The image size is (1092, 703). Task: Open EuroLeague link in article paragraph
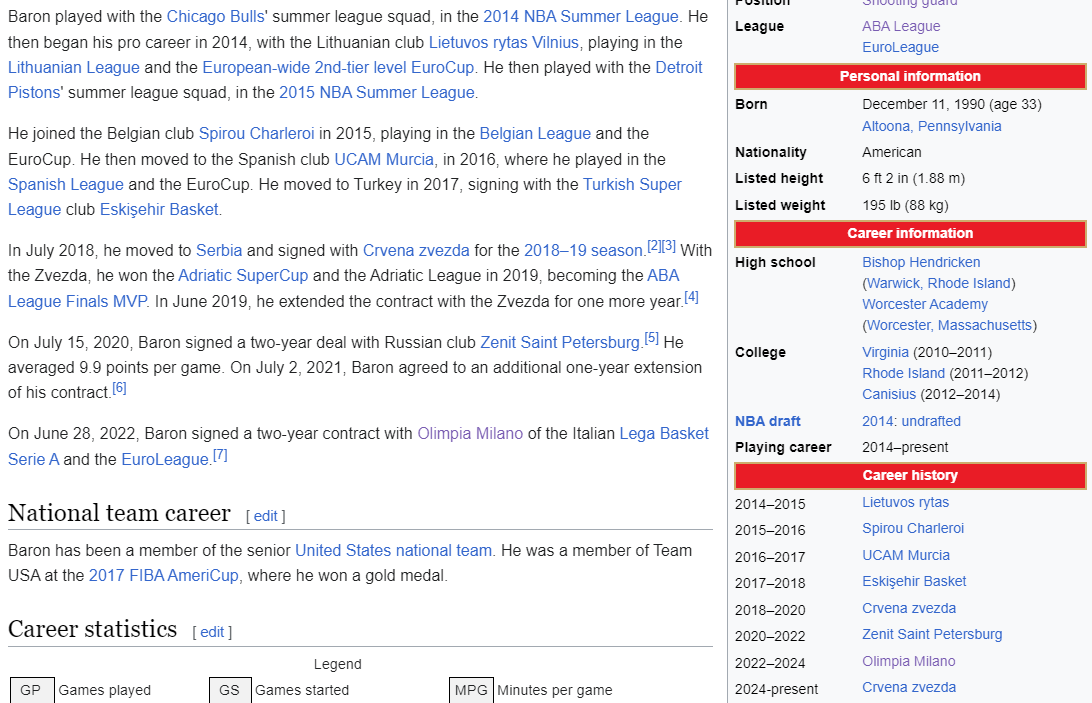(x=165, y=460)
